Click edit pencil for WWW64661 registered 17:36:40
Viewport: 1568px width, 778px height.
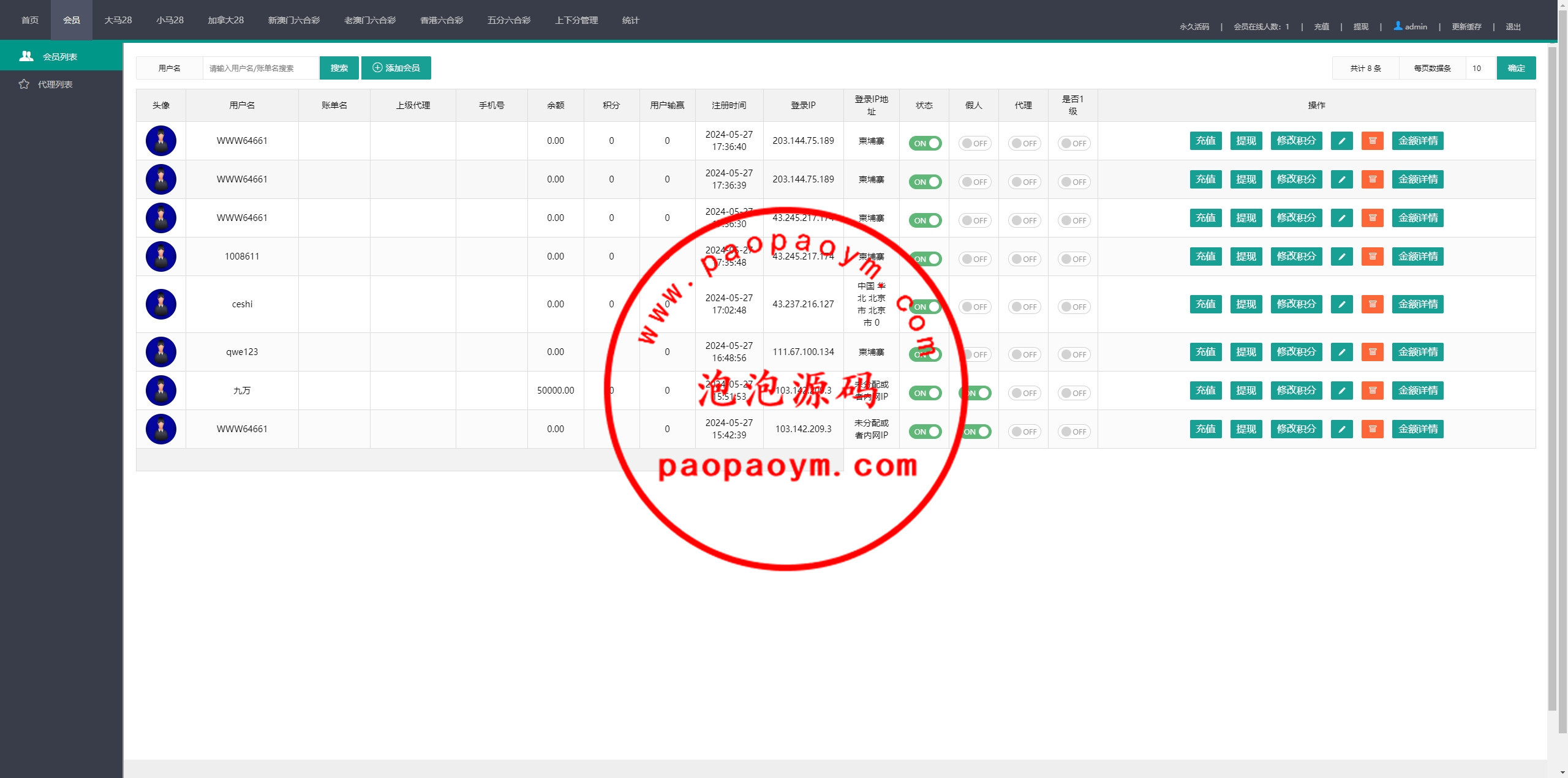(1341, 141)
